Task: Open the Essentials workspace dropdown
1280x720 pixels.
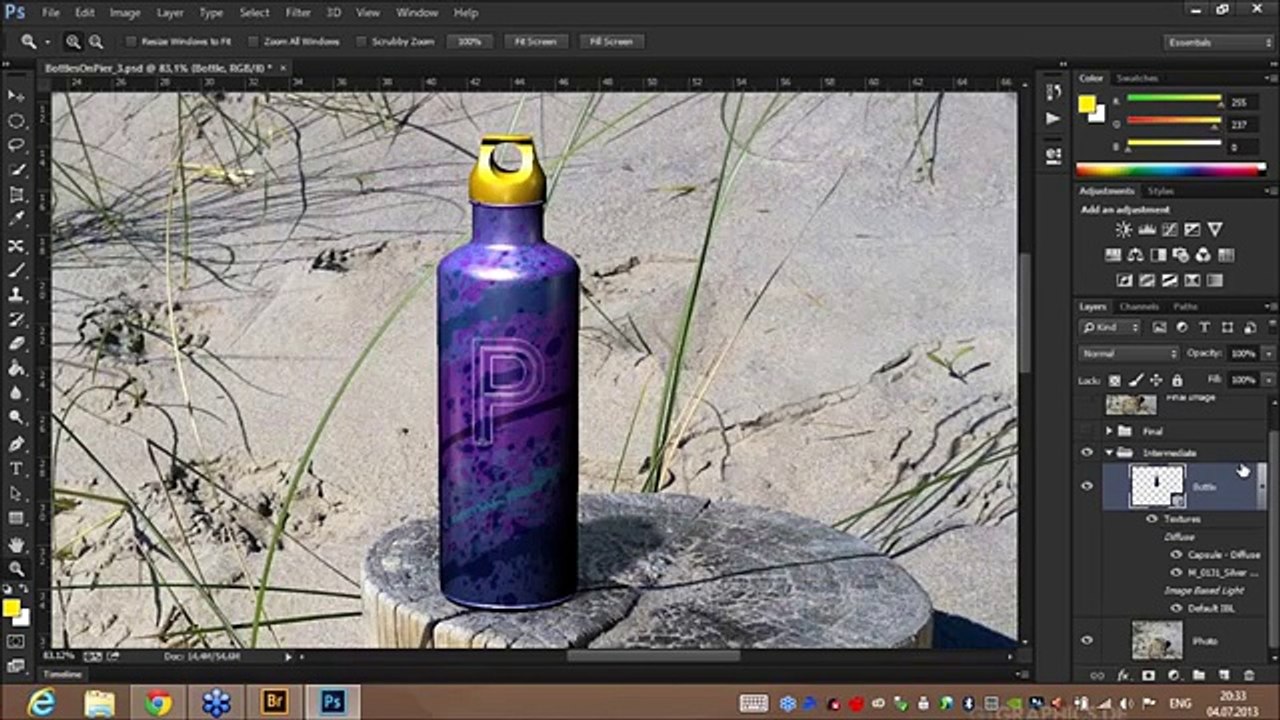Action: (x=1219, y=42)
